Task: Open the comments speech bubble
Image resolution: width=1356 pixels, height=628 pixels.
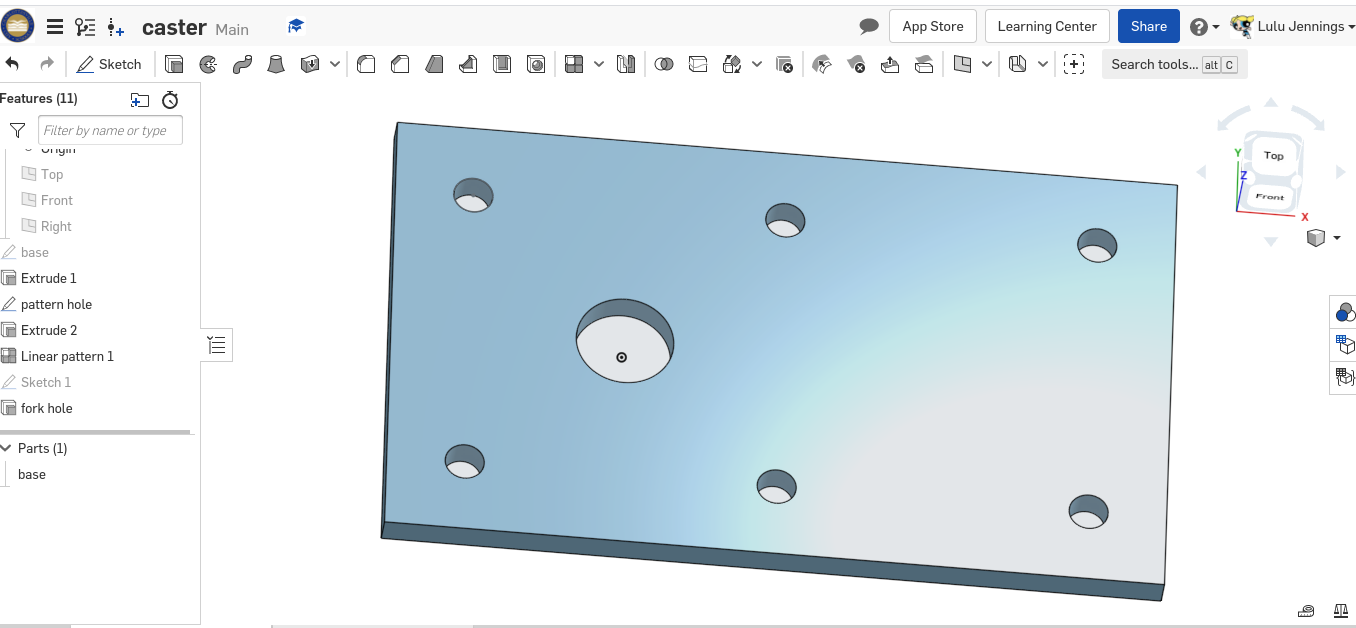Action: click(x=869, y=27)
